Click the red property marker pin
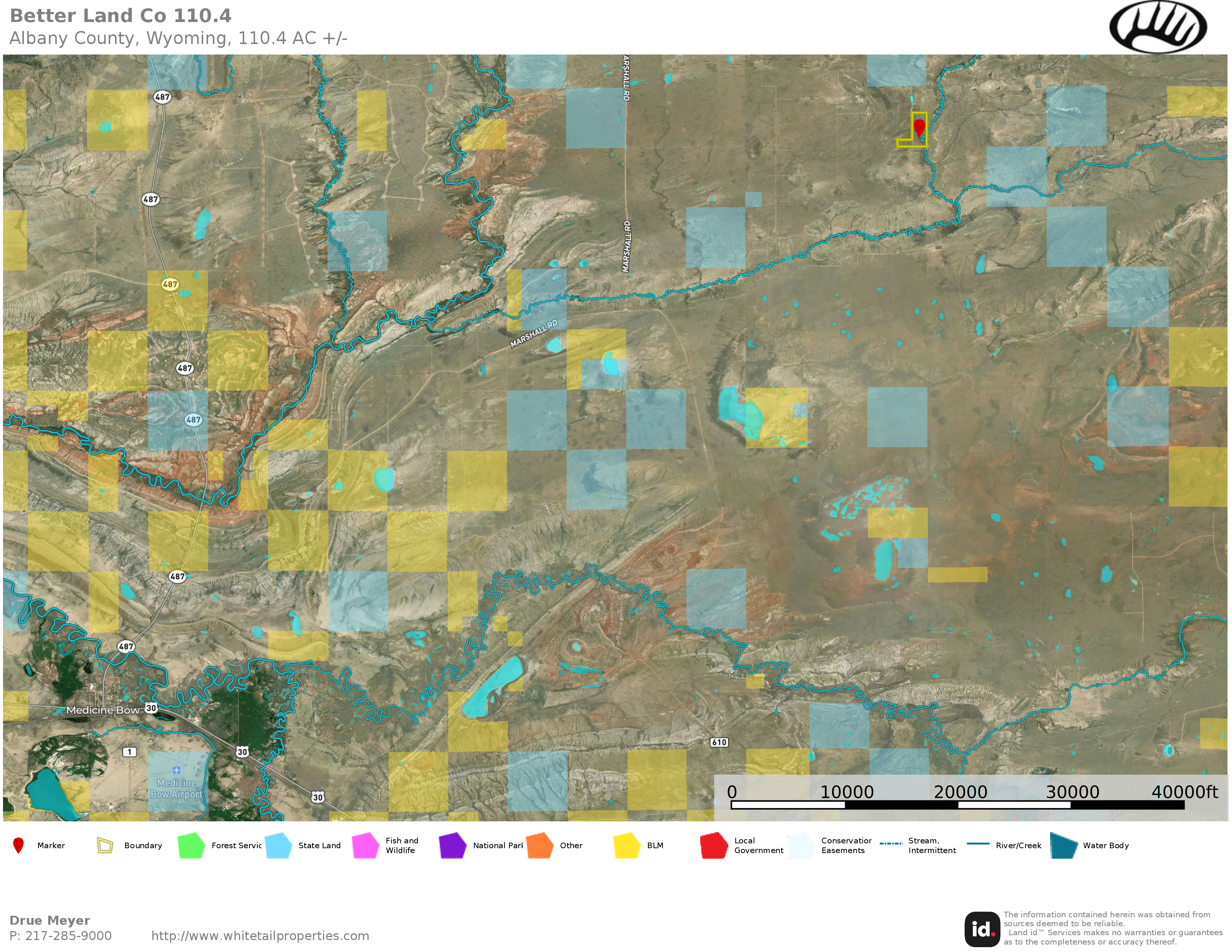Image resolution: width=1232 pixels, height=952 pixels. click(919, 125)
